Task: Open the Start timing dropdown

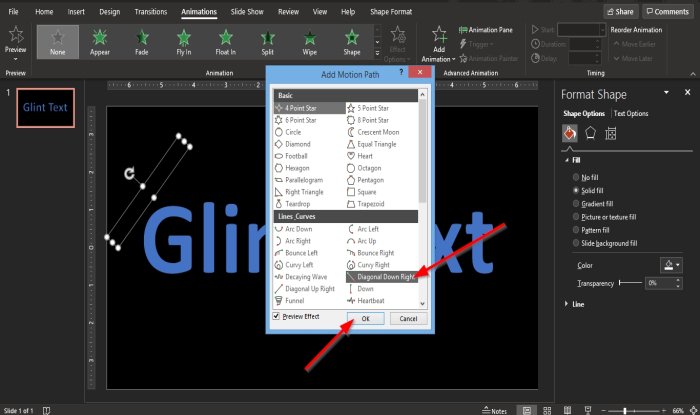Action: pyautogui.click(x=602, y=30)
